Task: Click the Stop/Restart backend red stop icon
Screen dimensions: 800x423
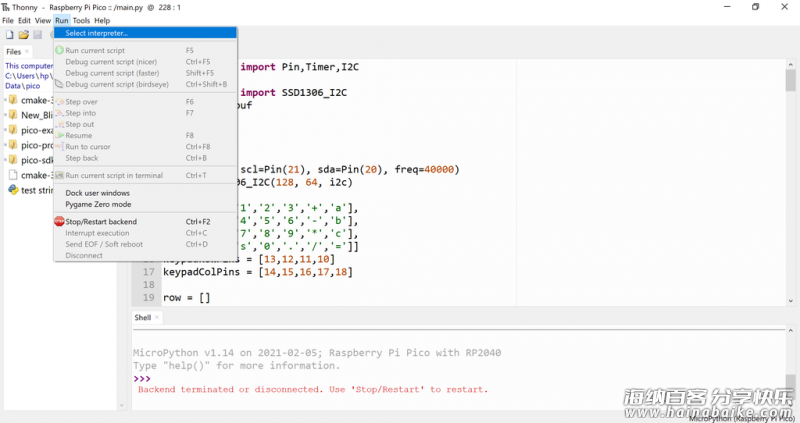Action: pos(59,221)
